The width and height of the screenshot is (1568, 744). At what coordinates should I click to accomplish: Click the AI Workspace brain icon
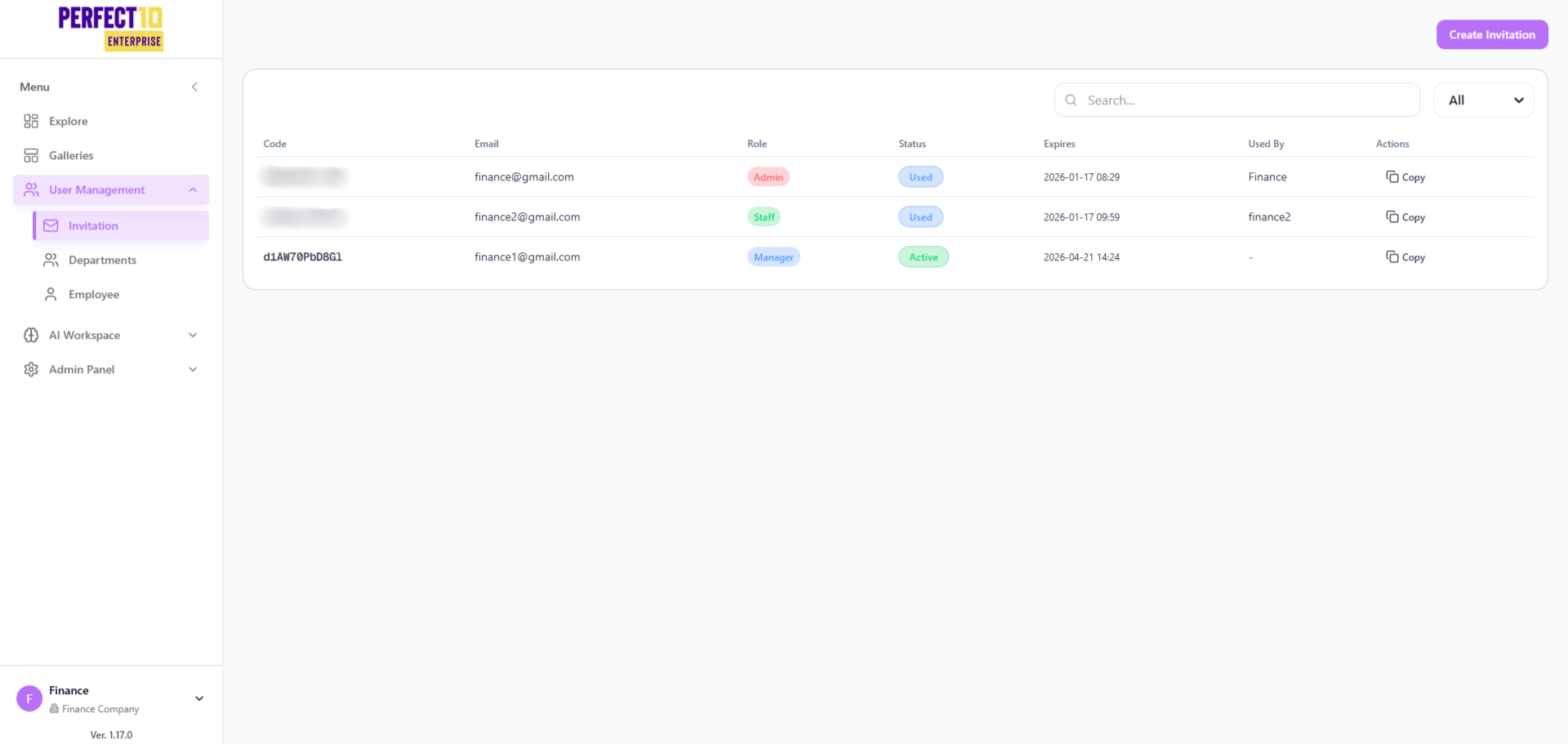point(31,335)
